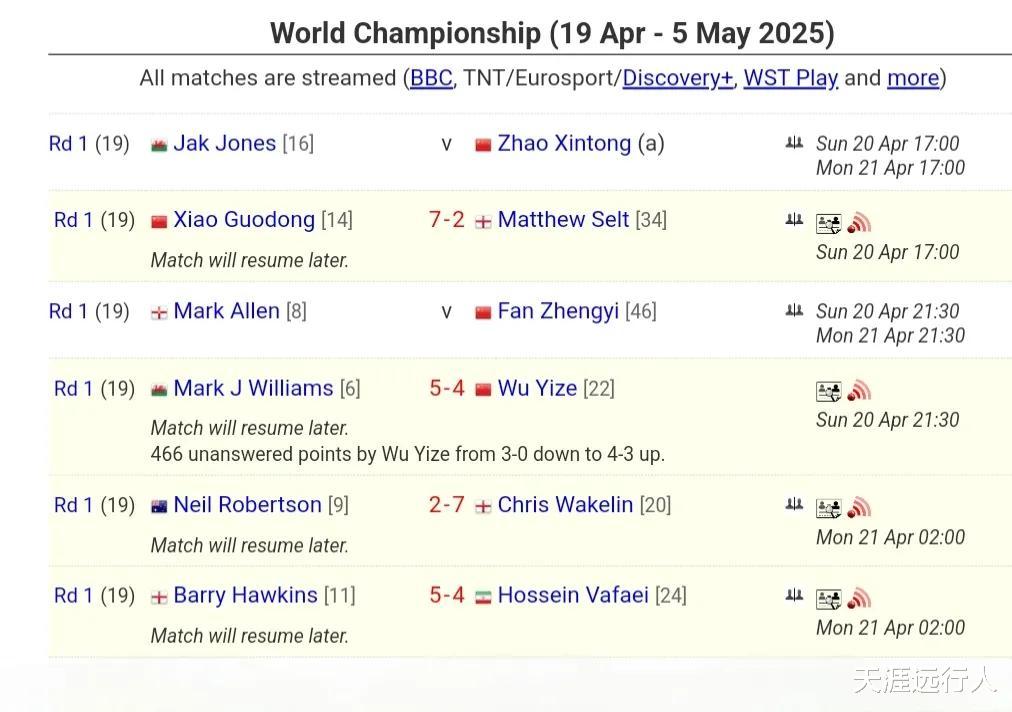Click the "more" streaming options link
The width and height of the screenshot is (1012, 712).
[x=912, y=78]
